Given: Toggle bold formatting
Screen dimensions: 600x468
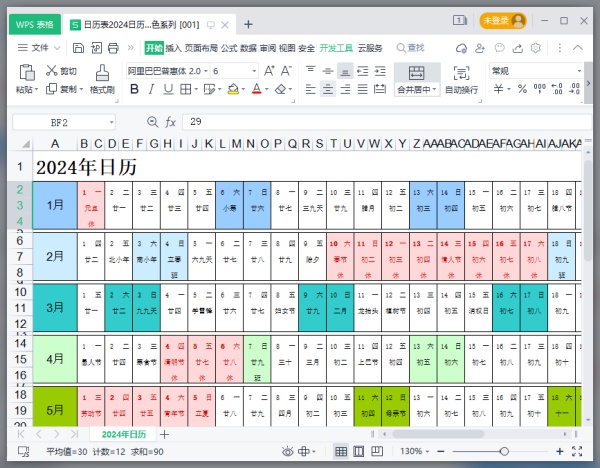Looking at the screenshot, I should coord(134,89).
